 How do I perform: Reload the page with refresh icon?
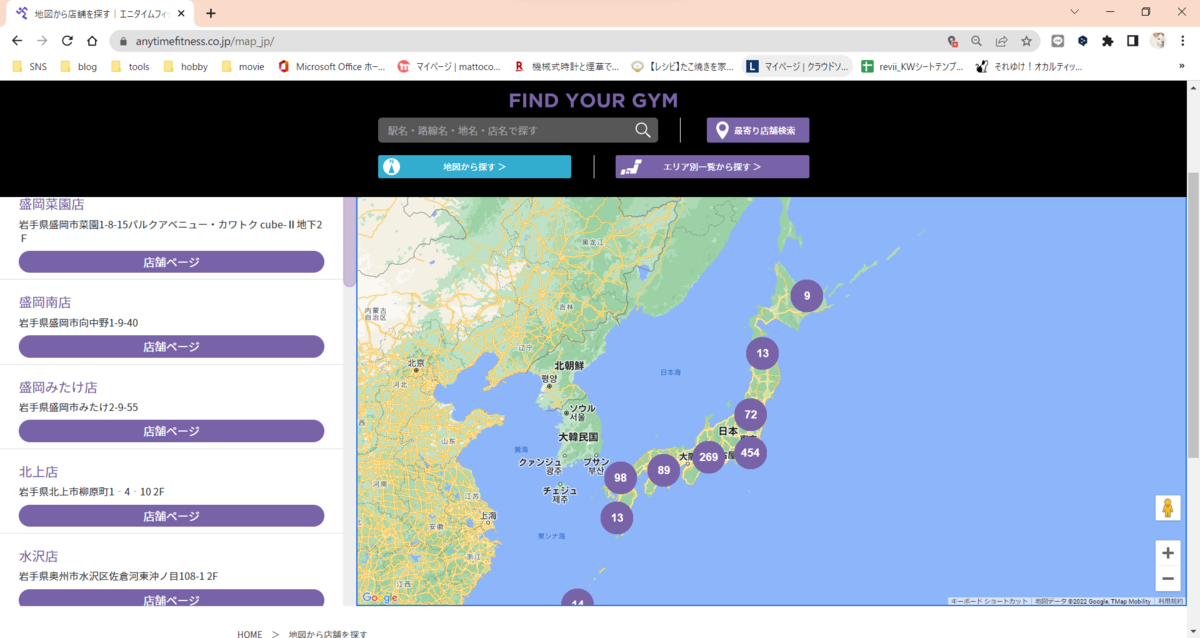pos(67,41)
